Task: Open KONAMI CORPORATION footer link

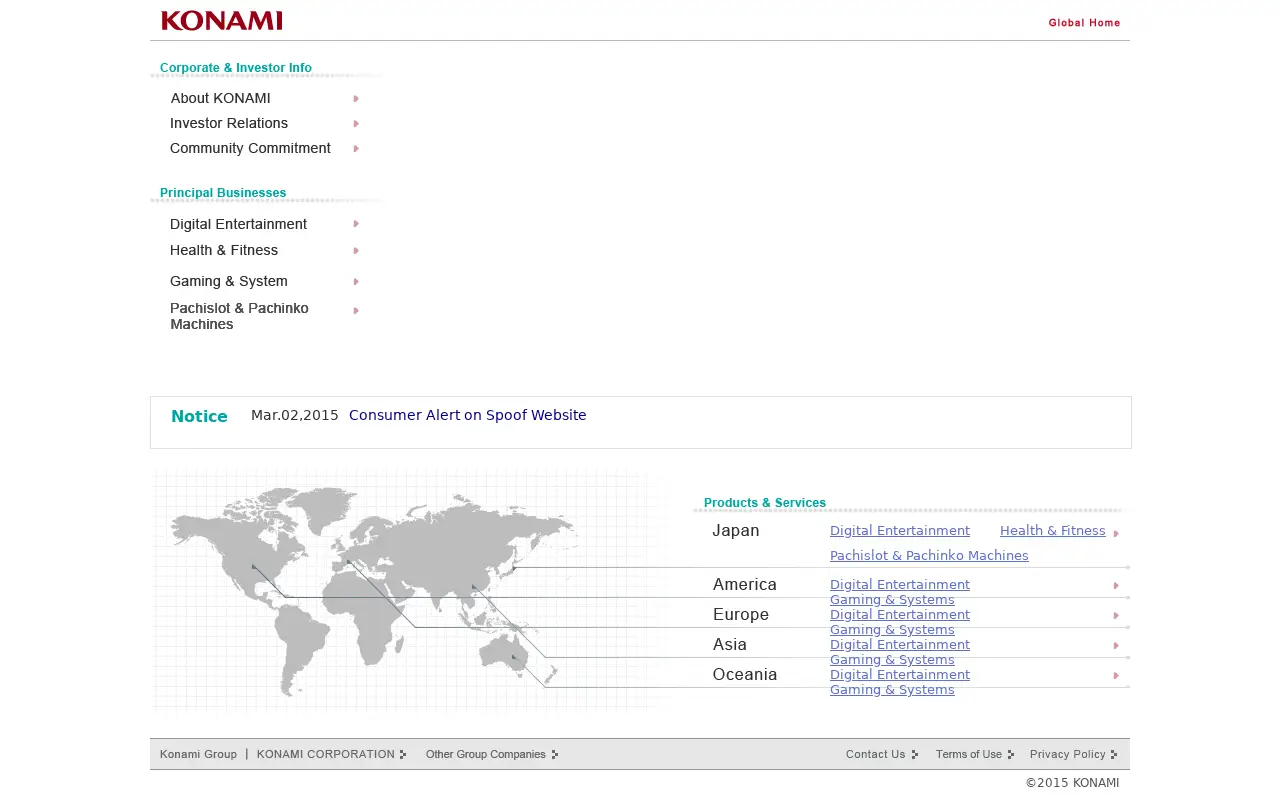Action: [326, 754]
